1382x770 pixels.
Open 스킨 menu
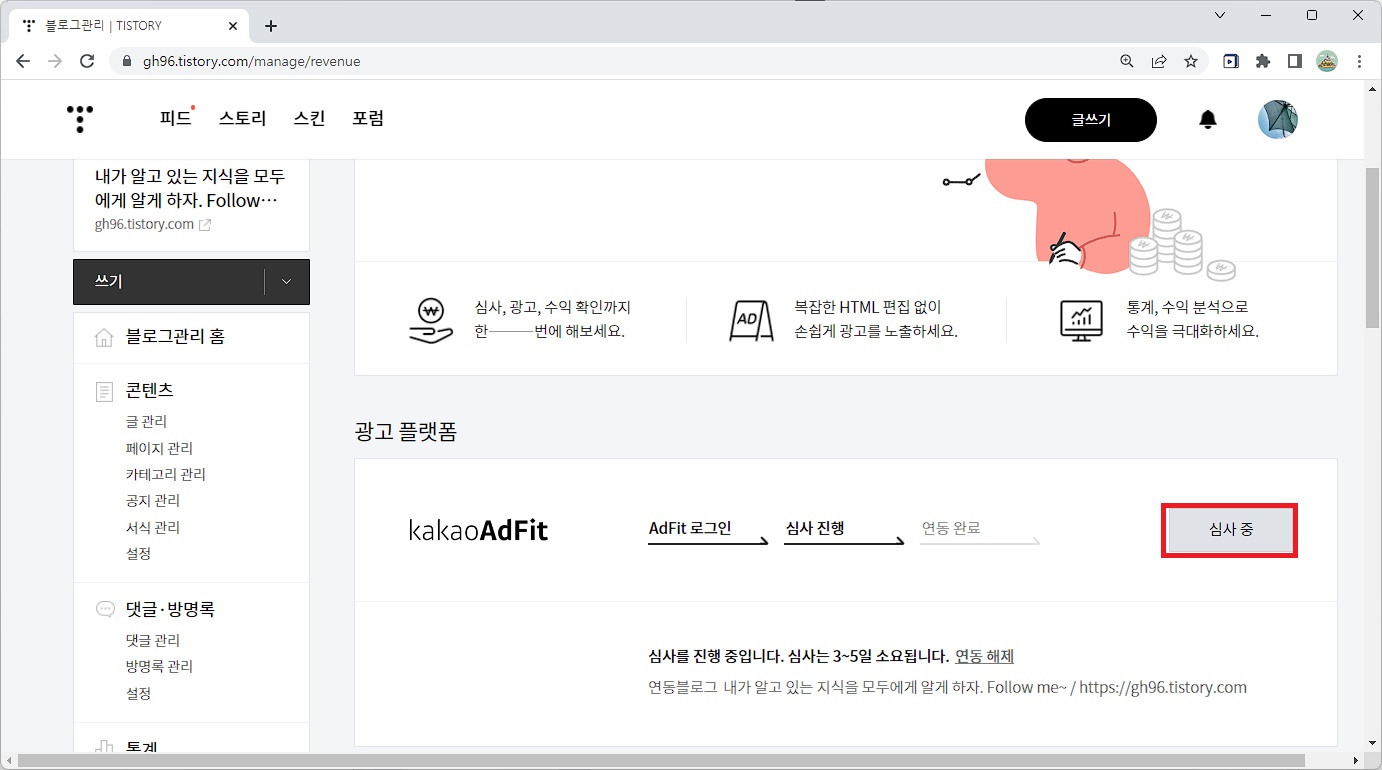click(x=309, y=118)
